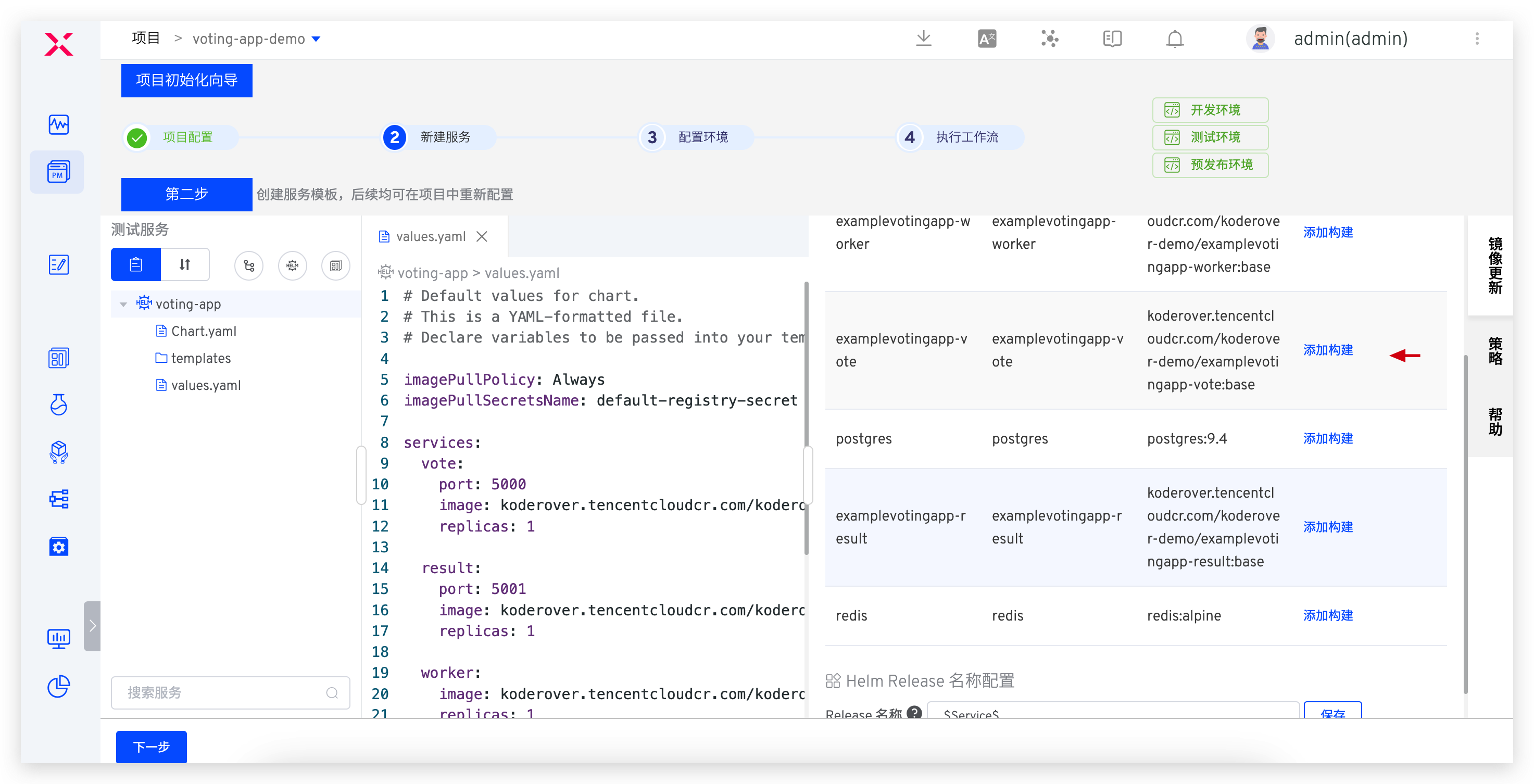
Task: Open the documentation book icon
Action: tap(1112, 39)
